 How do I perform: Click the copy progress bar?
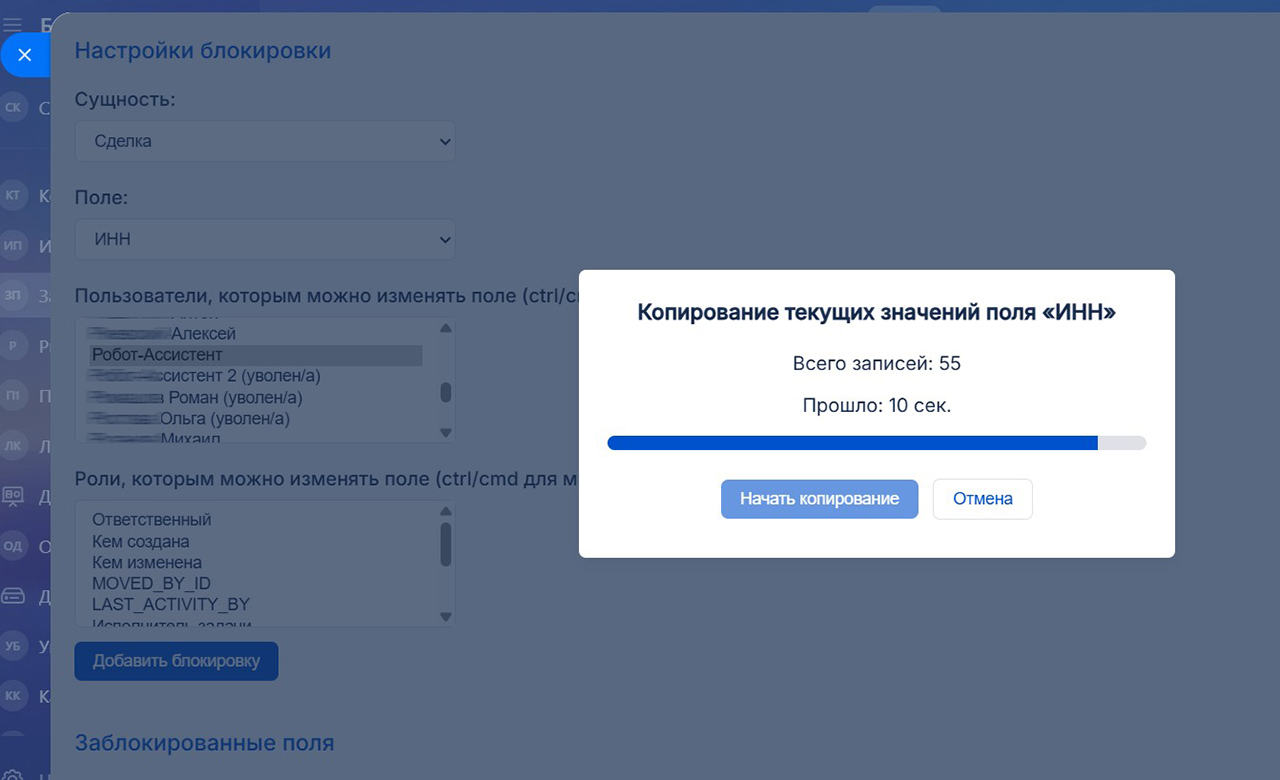(876, 443)
